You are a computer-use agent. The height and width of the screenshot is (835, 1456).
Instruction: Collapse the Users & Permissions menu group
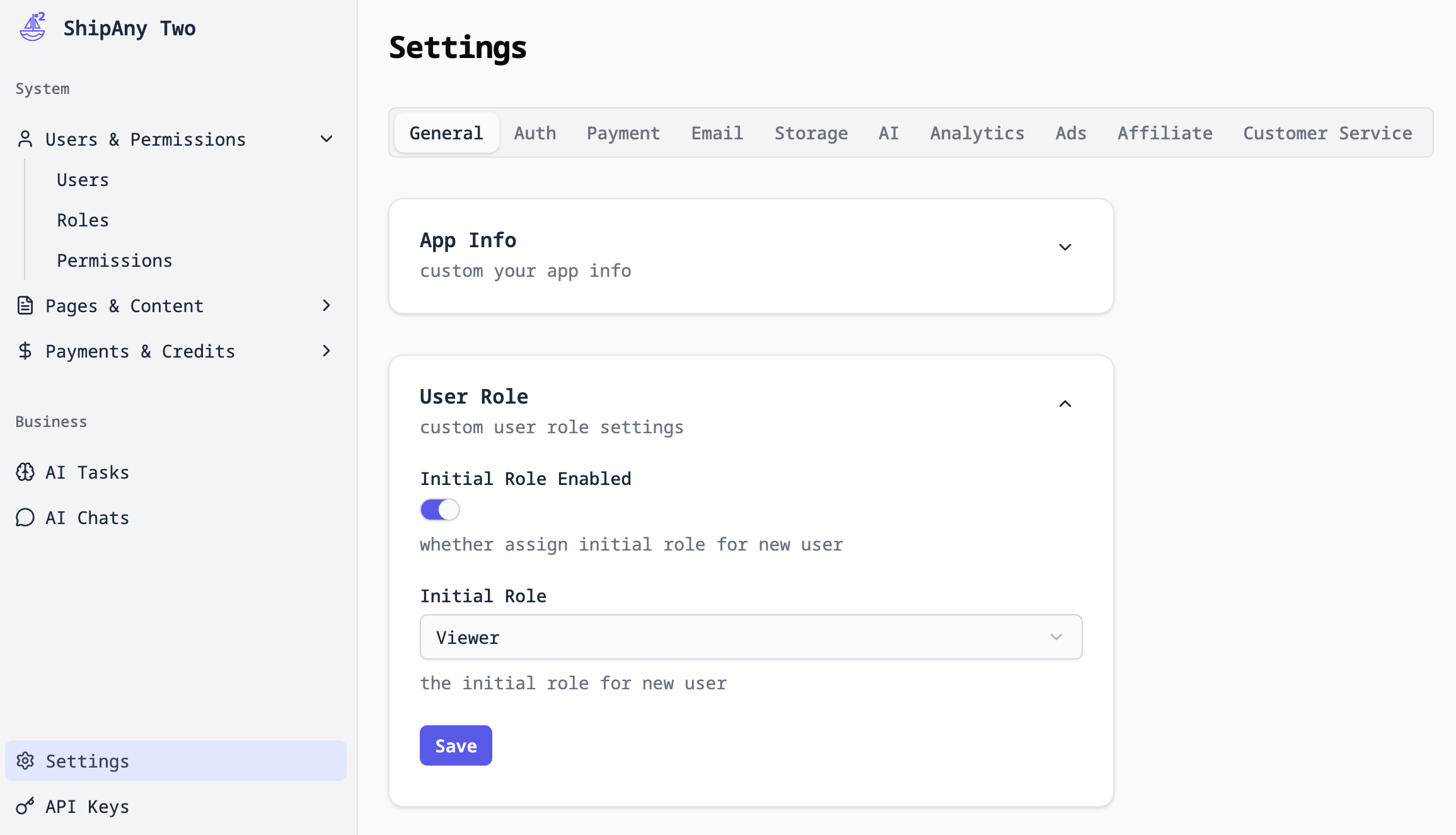(326, 139)
